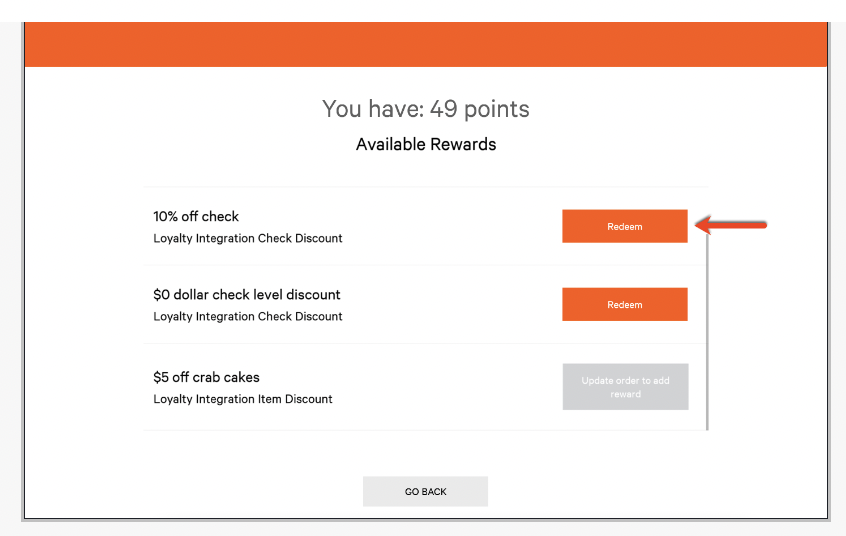This screenshot has width=846, height=536.
Task: Click the 'You have: 49 points' text
Action: [425, 109]
